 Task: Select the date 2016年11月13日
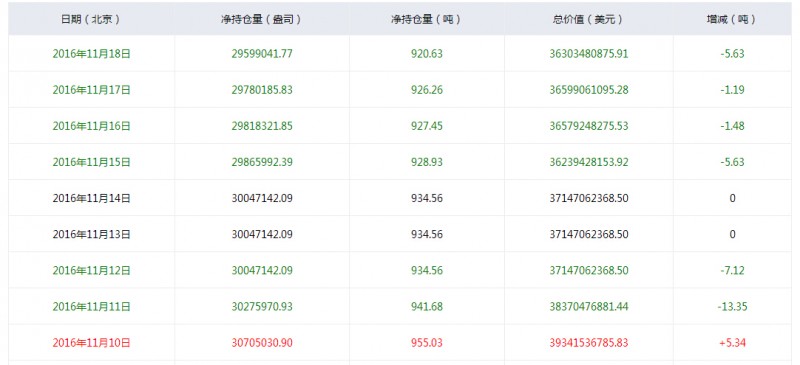pyautogui.click(x=91, y=234)
